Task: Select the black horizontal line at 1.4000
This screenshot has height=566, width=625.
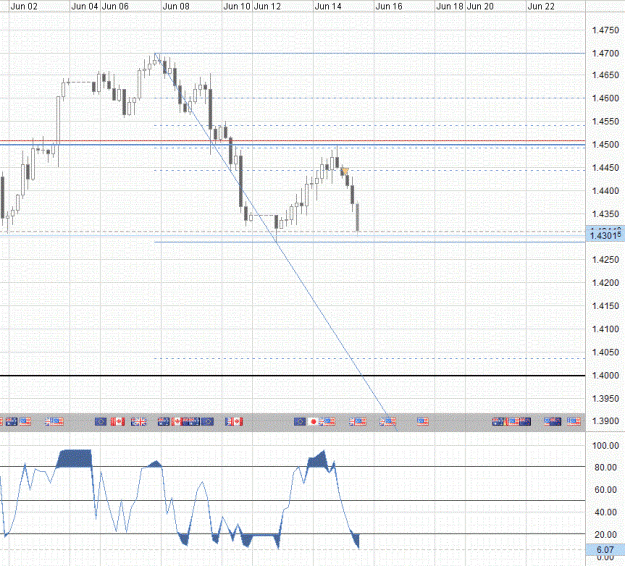Action: click(x=293, y=375)
